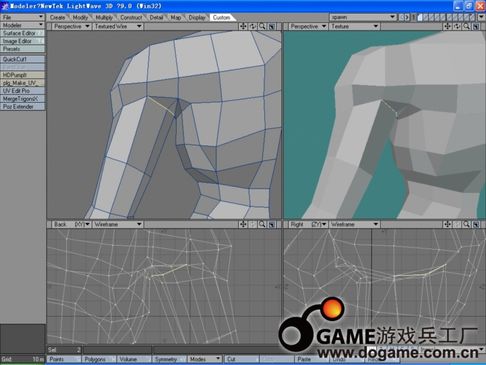The width and height of the screenshot is (486, 365).
Task: Maximize the Back wireframe viewport
Action: coord(272,225)
